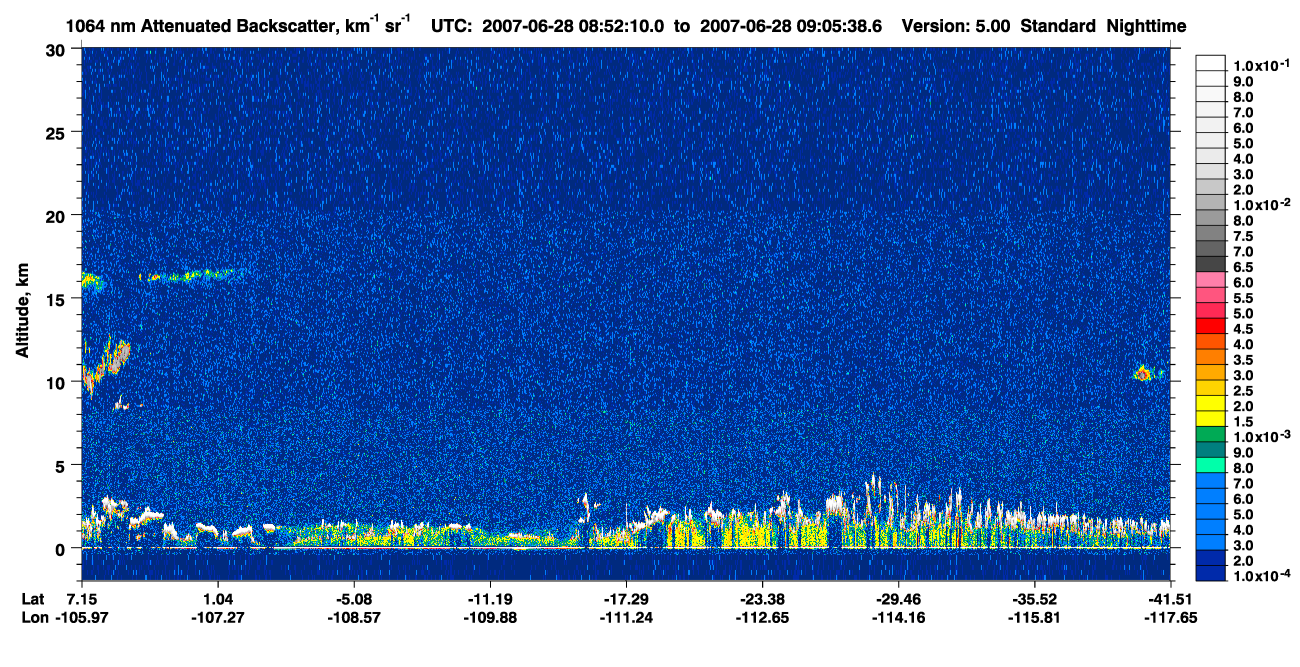Click the 'UTC:' label in the header
1300x667 pixels.
(452, 26)
